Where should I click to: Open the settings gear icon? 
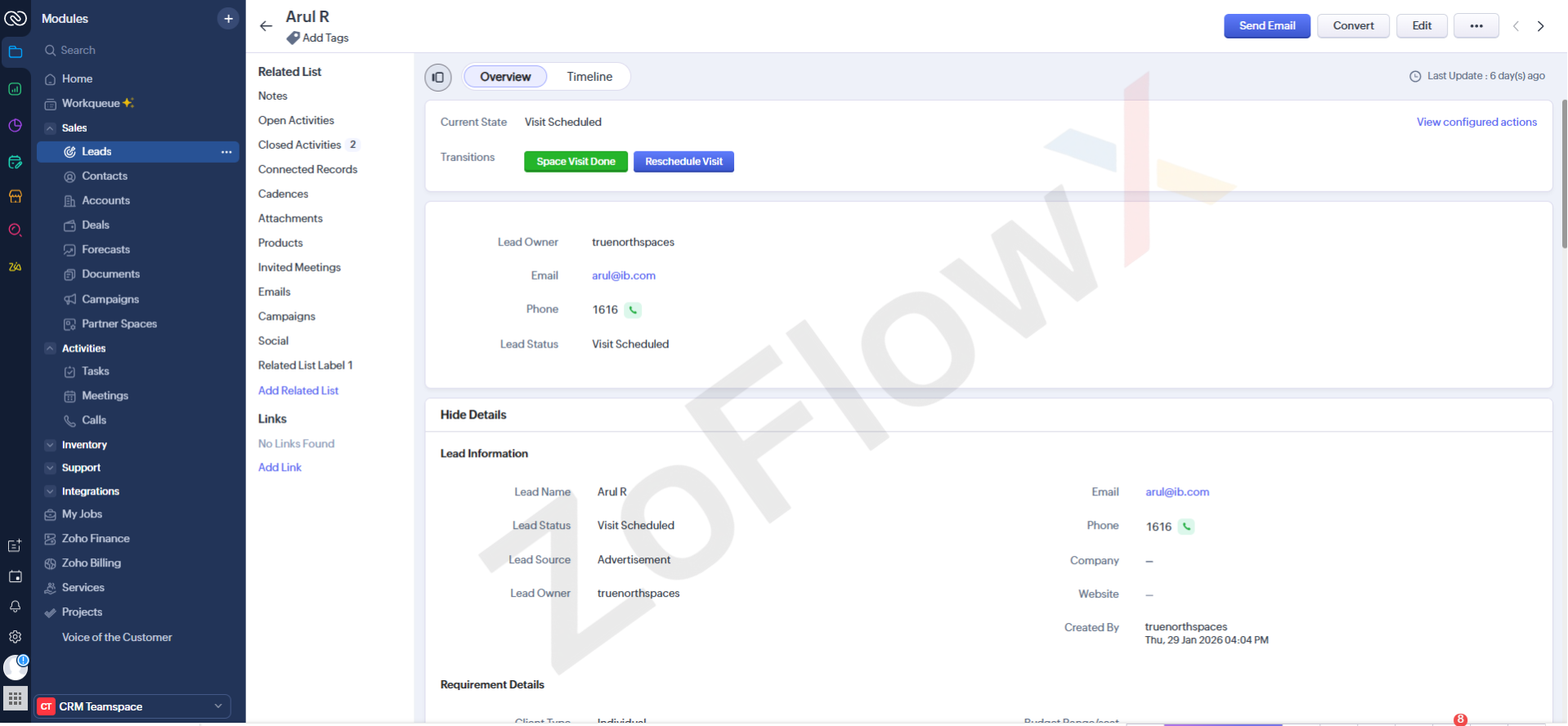coord(15,637)
